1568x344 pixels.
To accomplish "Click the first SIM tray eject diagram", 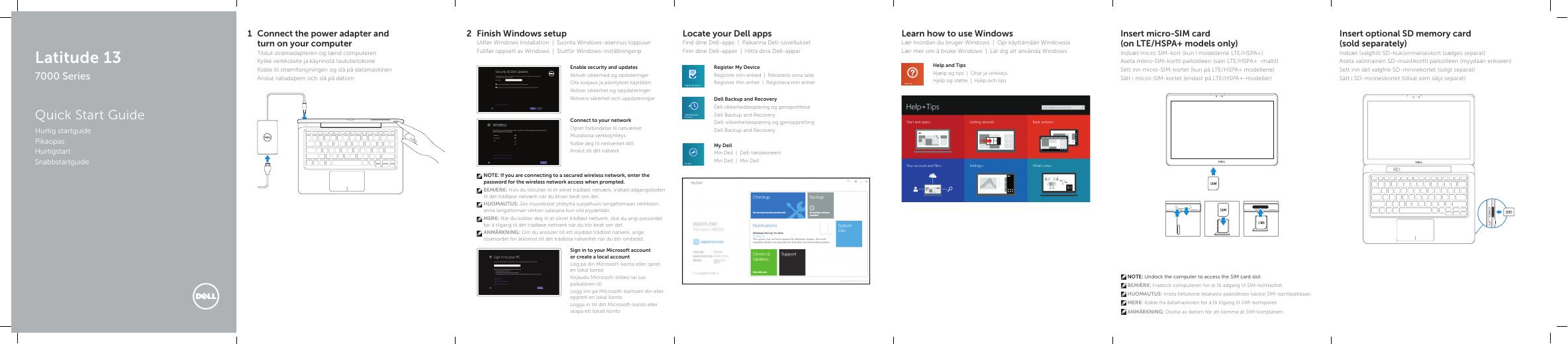I will (1183, 219).
